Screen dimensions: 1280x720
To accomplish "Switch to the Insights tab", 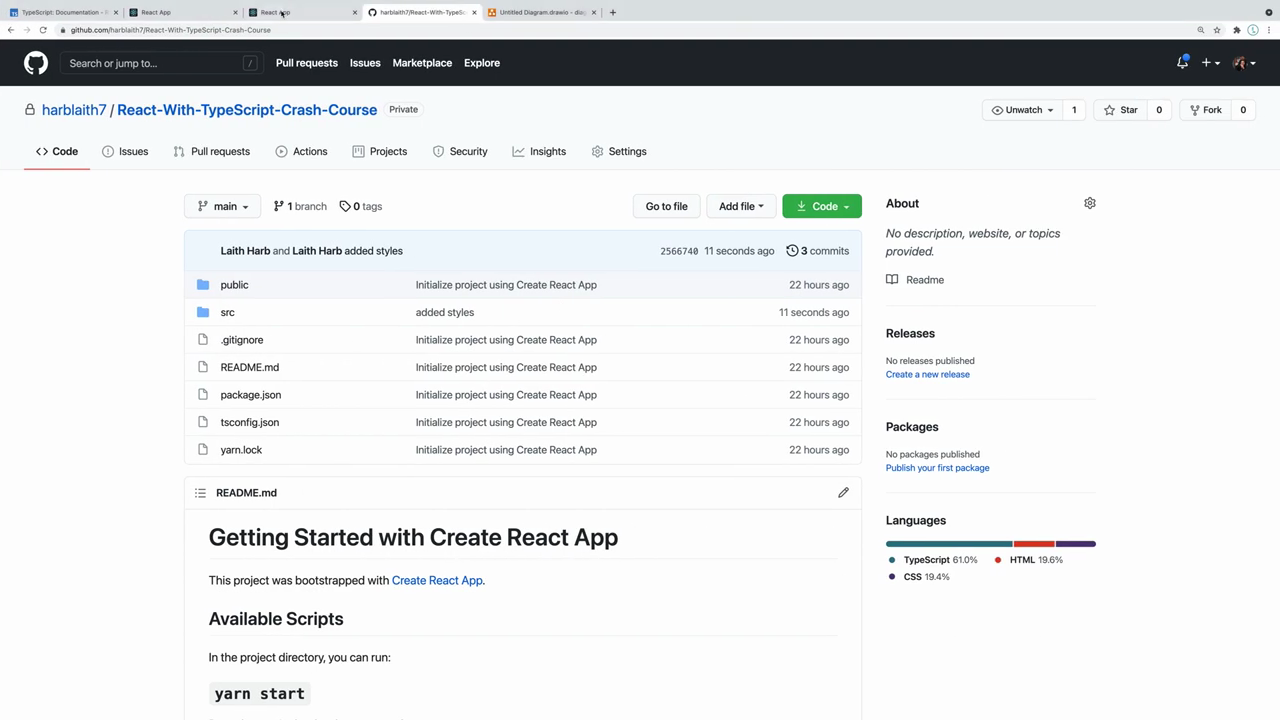I will (539, 151).
